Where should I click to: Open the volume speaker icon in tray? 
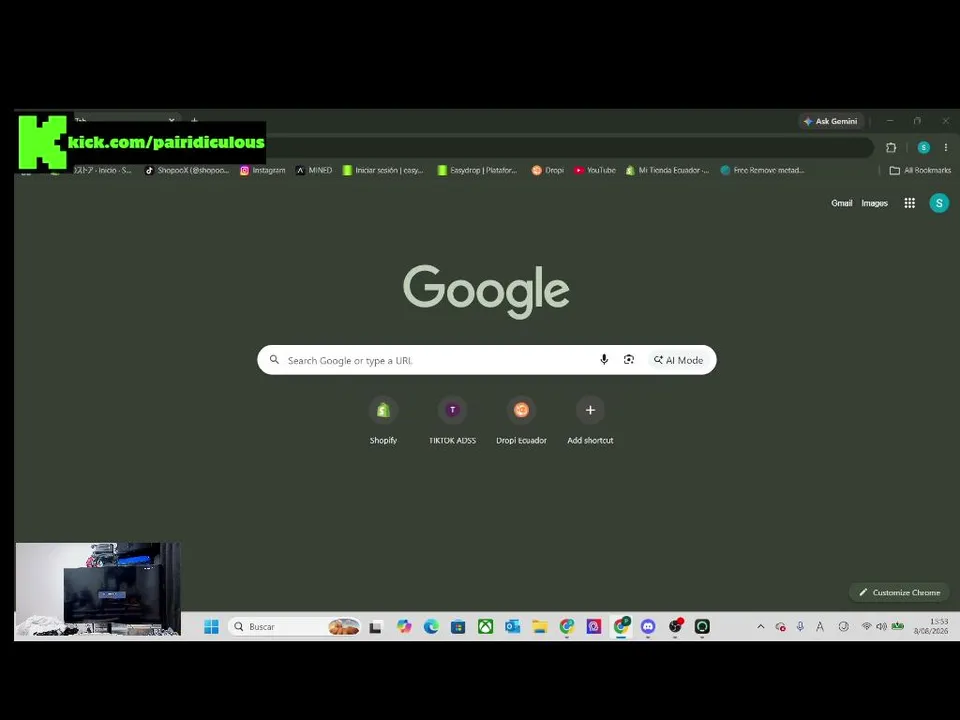tap(881, 626)
